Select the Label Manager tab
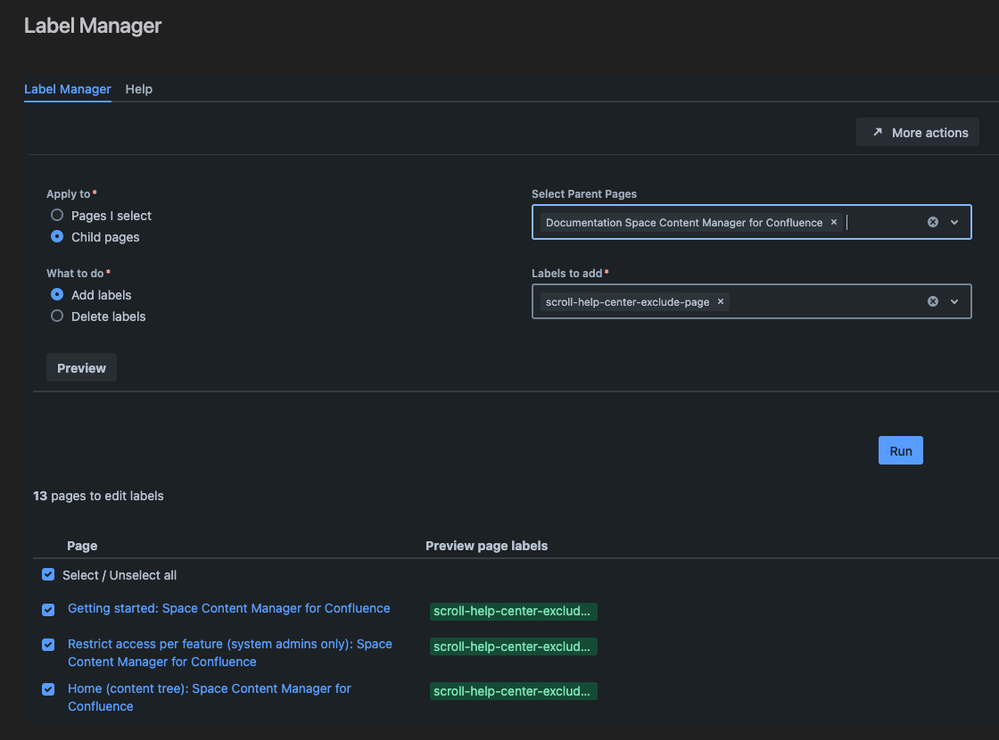This screenshot has width=999, height=740. [67, 89]
